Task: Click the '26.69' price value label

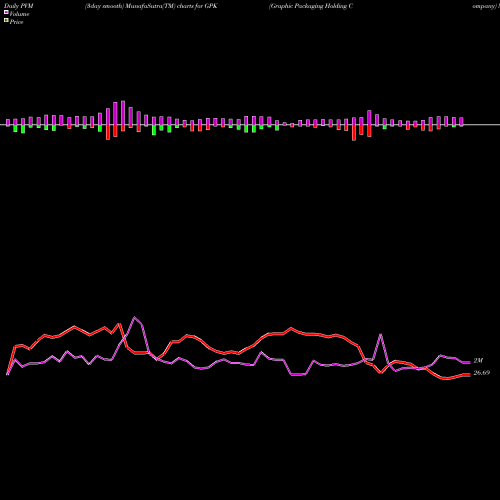Action: click(x=482, y=373)
